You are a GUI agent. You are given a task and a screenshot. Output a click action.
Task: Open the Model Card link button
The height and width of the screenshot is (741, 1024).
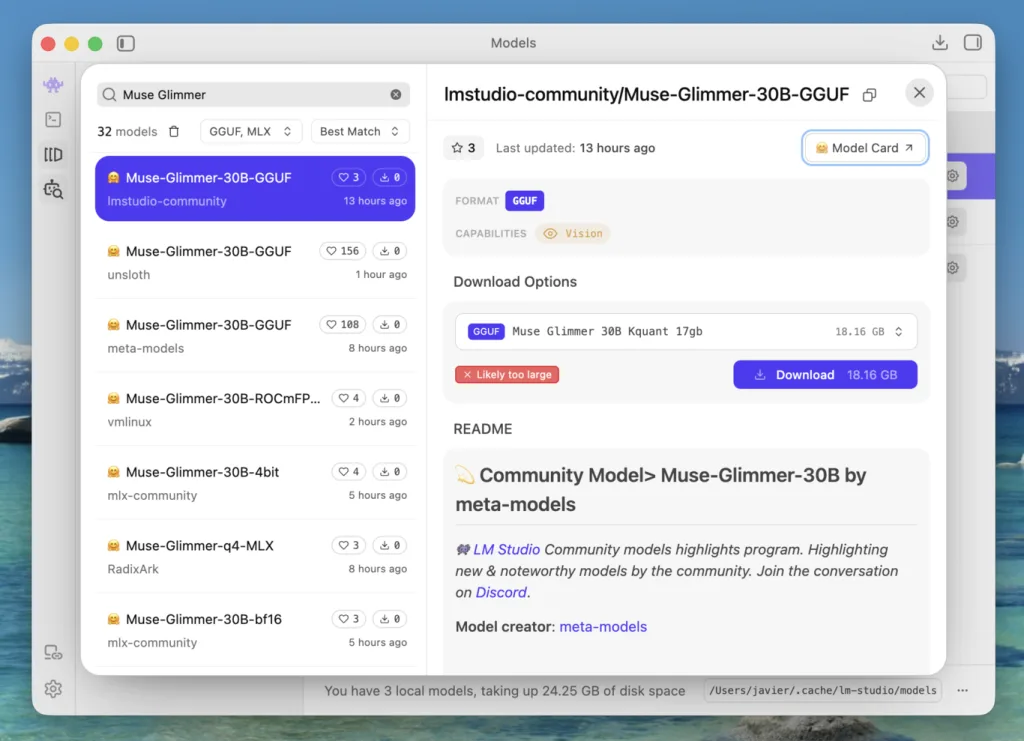[865, 148]
